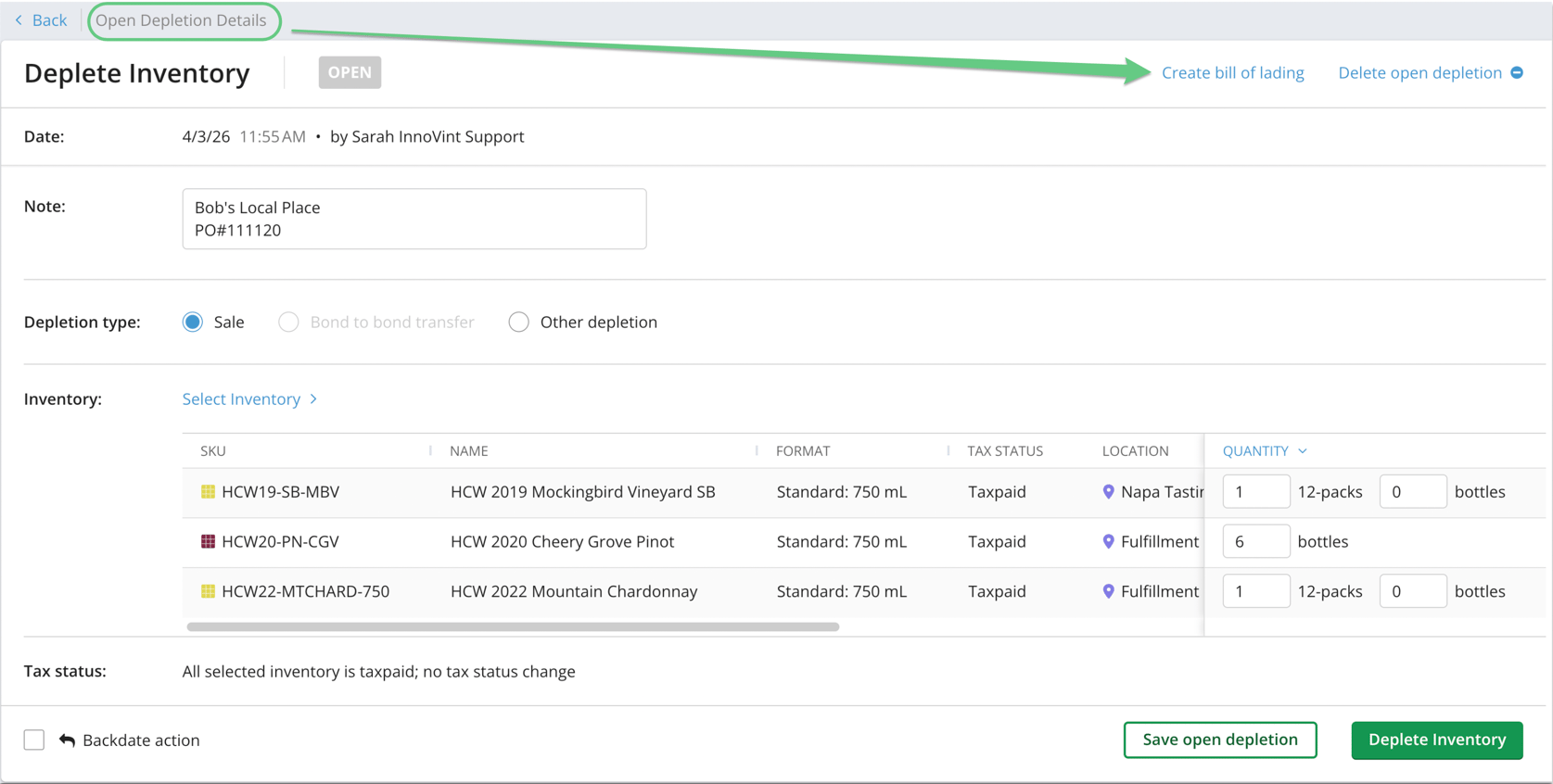Viewport: 1553px width, 784px height.
Task: Open the Open Depletion Details breadcrumb
Action: (181, 20)
